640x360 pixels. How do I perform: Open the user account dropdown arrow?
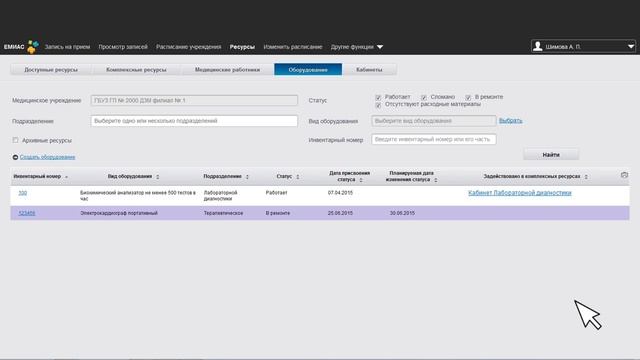click(x=631, y=47)
